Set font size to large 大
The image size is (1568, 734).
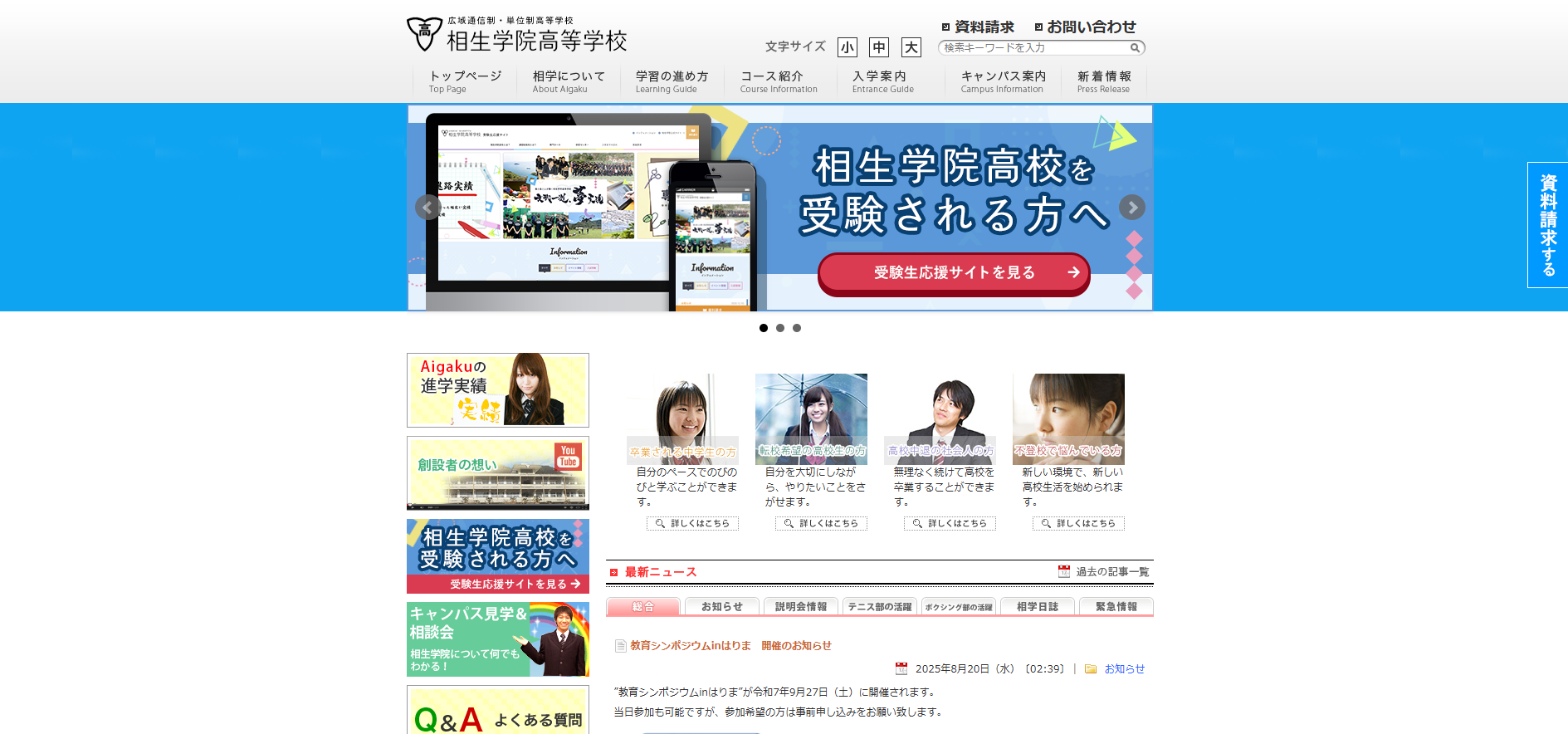pos(911,47)
